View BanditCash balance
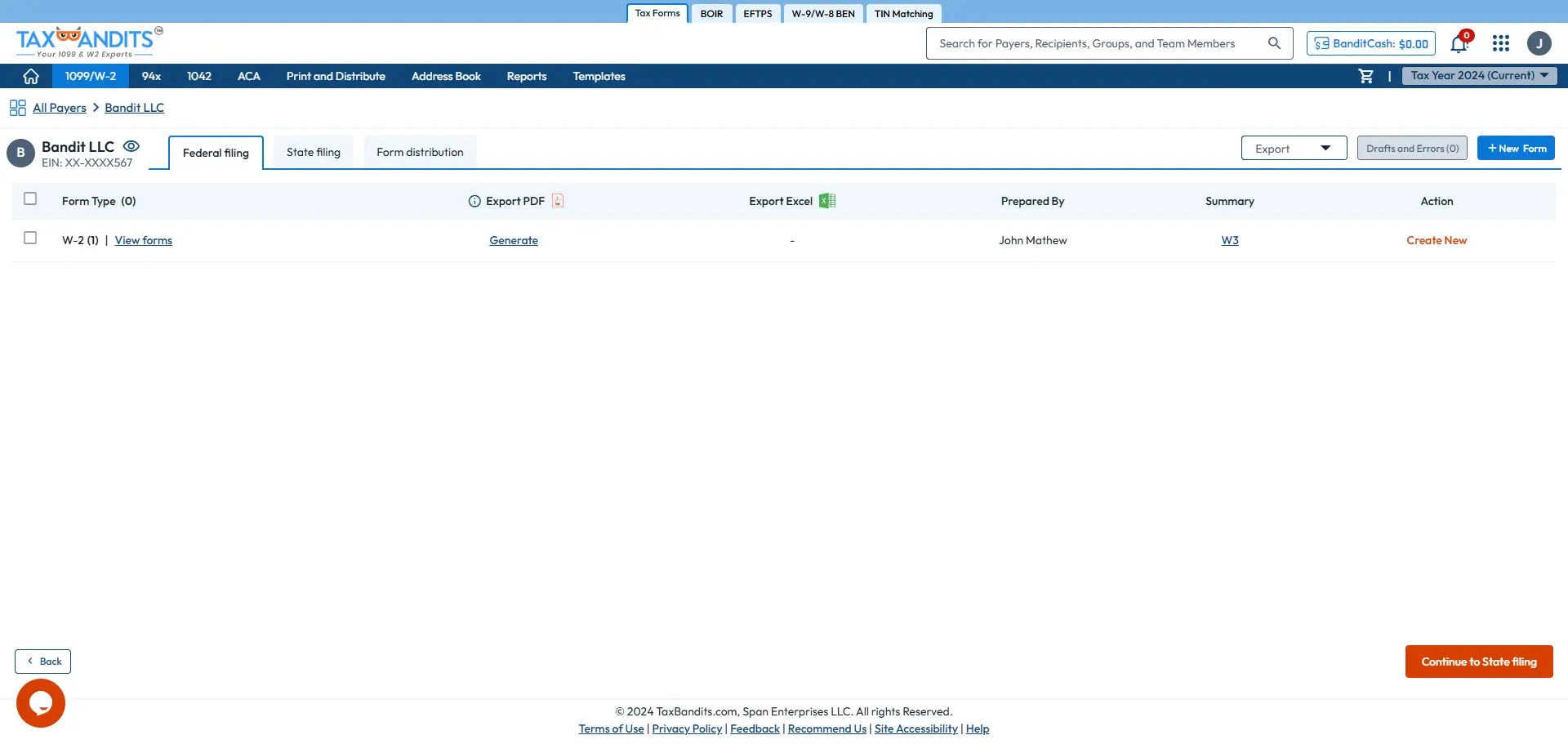Image resolution: width=1568 pixels, height=744 pixels. (1371, 43)
